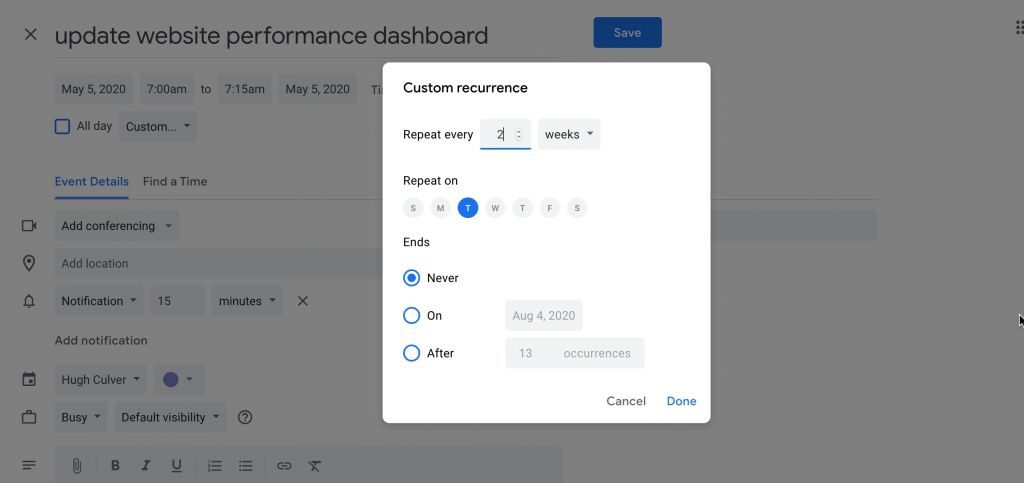Select the Never radio button
Viewport: 1024px width, 483px height.
(411, 278)
